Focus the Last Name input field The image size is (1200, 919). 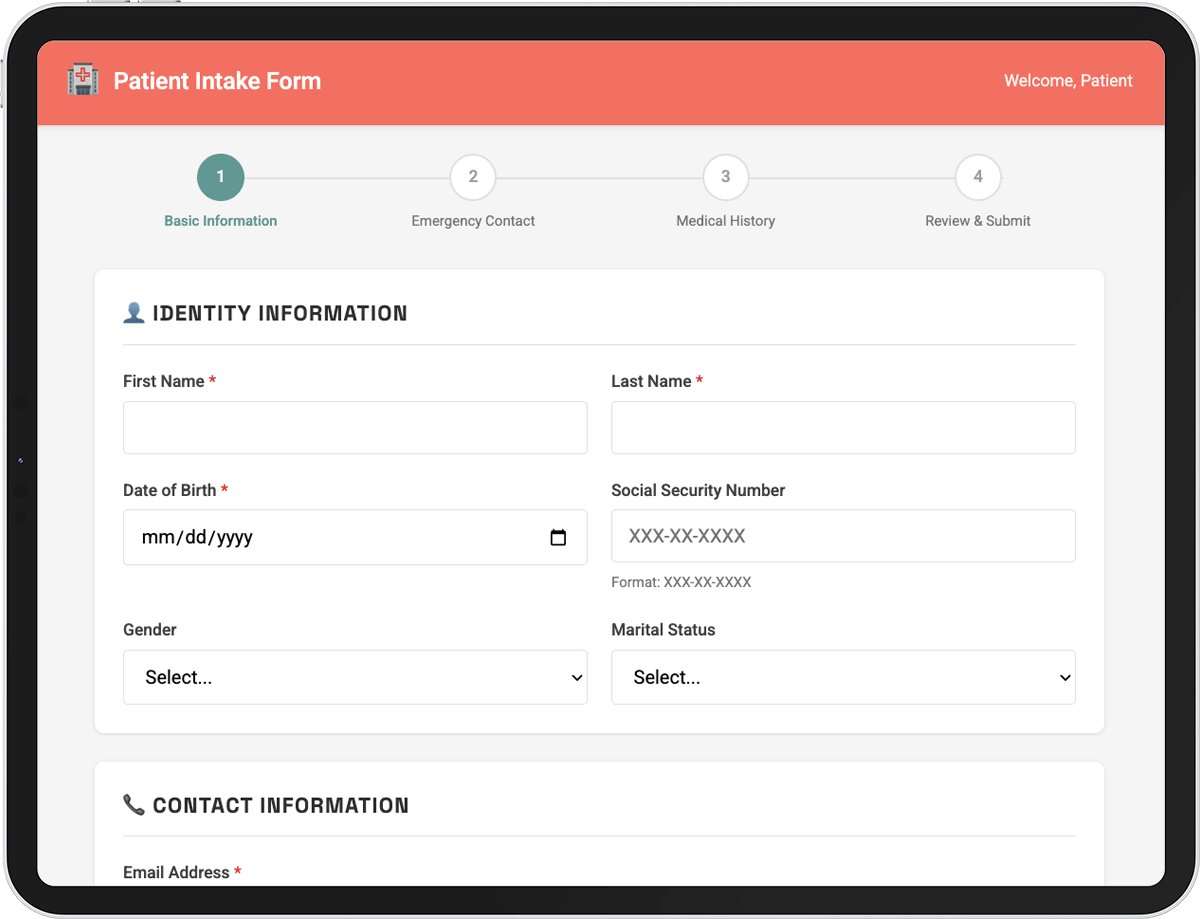tap(843, 428)
